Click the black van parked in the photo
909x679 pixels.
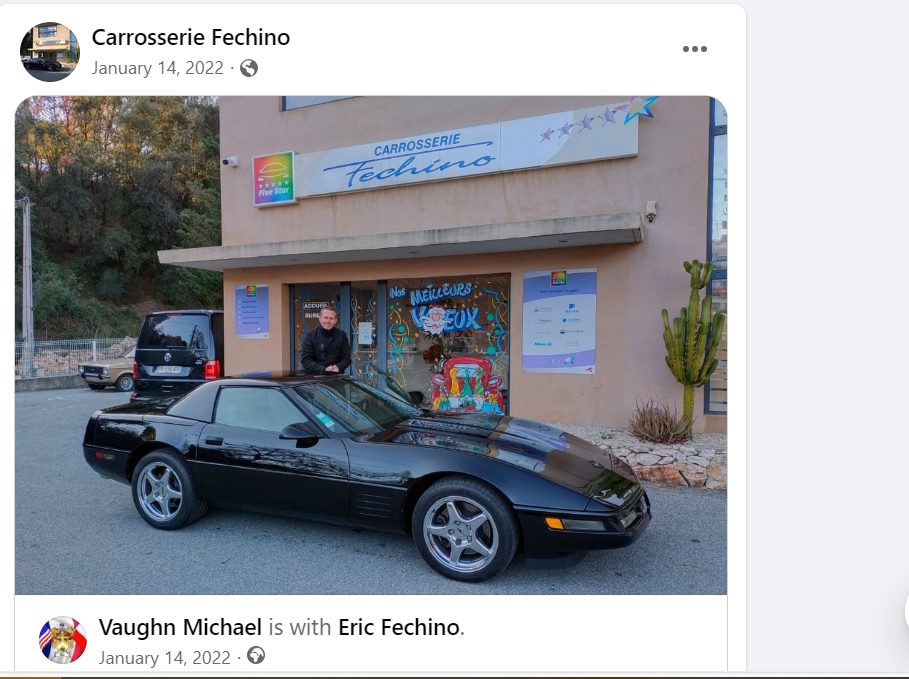point(177,354)
